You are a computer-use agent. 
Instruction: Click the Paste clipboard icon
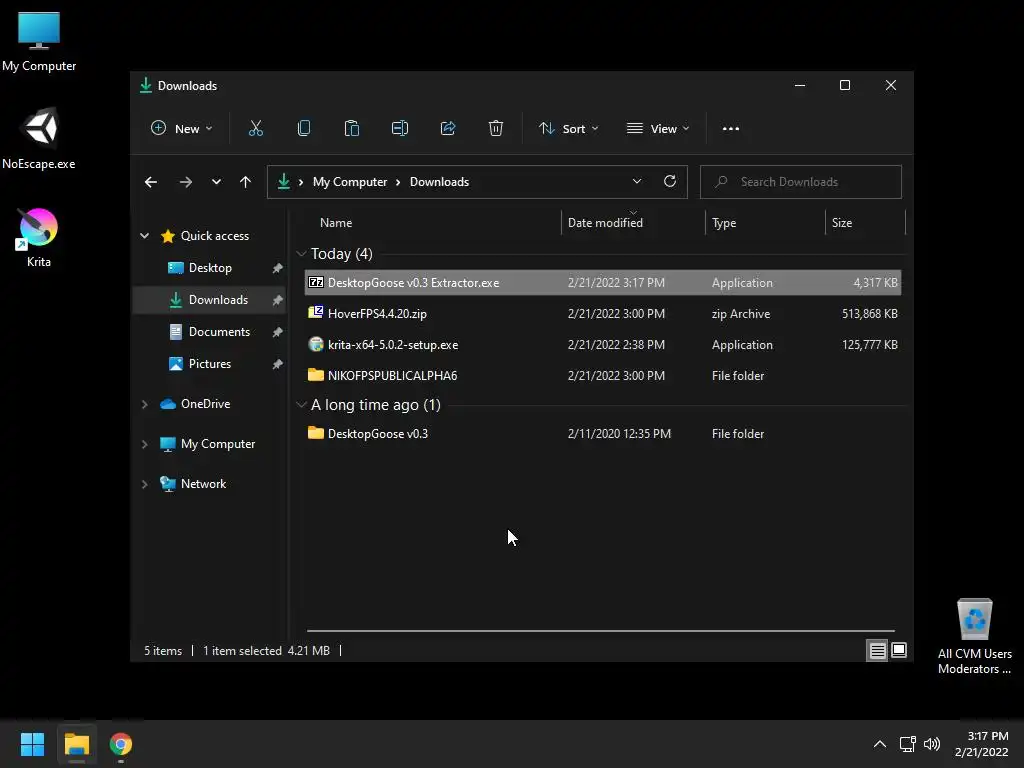(351, 129)
